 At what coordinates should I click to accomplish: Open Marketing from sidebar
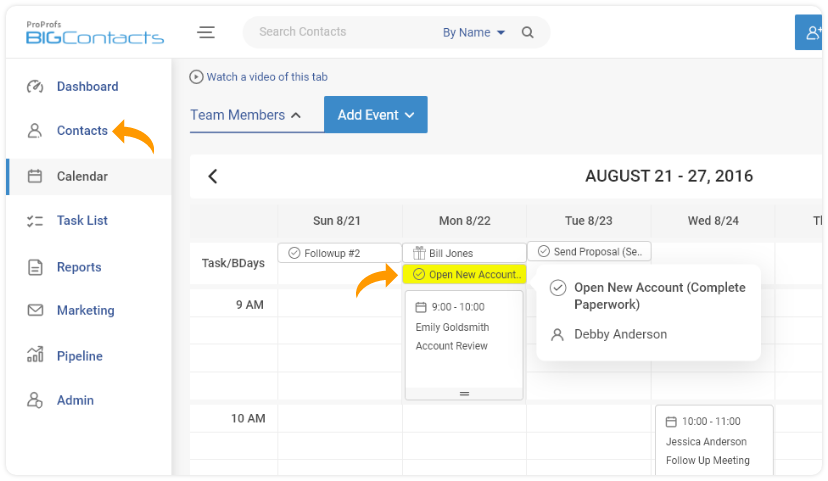point(86,310)
